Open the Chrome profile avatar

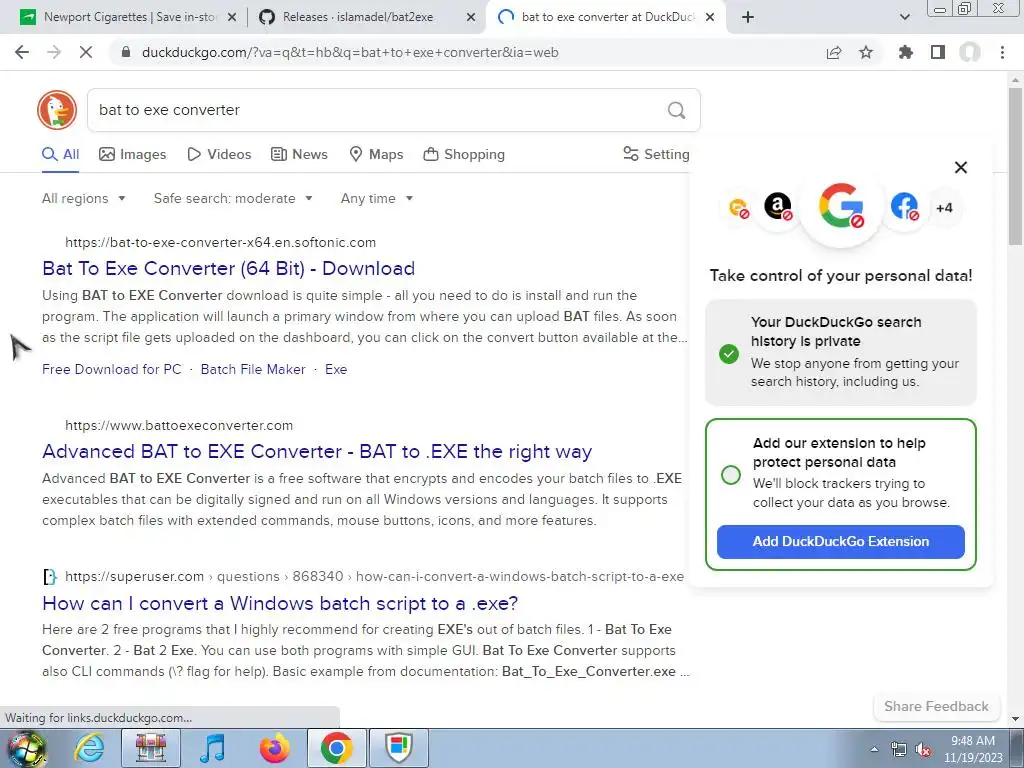[x=970, y=52]
